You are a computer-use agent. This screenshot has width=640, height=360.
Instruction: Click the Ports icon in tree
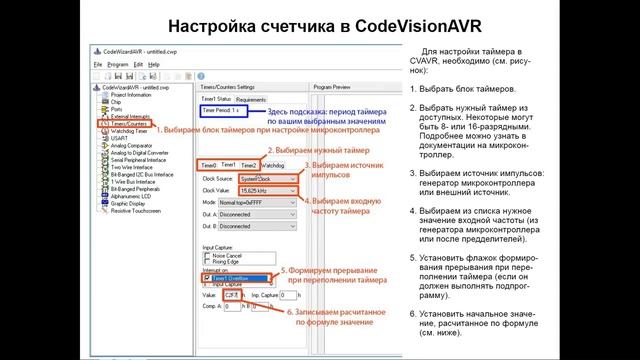(x=105, y=109)
